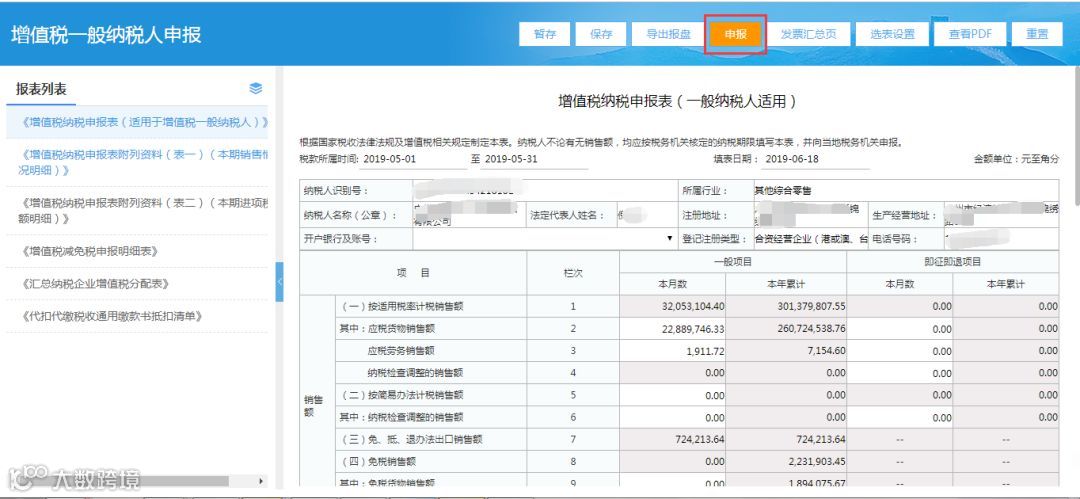Viewport: 1080px width, 499px height.
Task: Click row label （一）按适用税率计税销售额
Action: point(403,307)
